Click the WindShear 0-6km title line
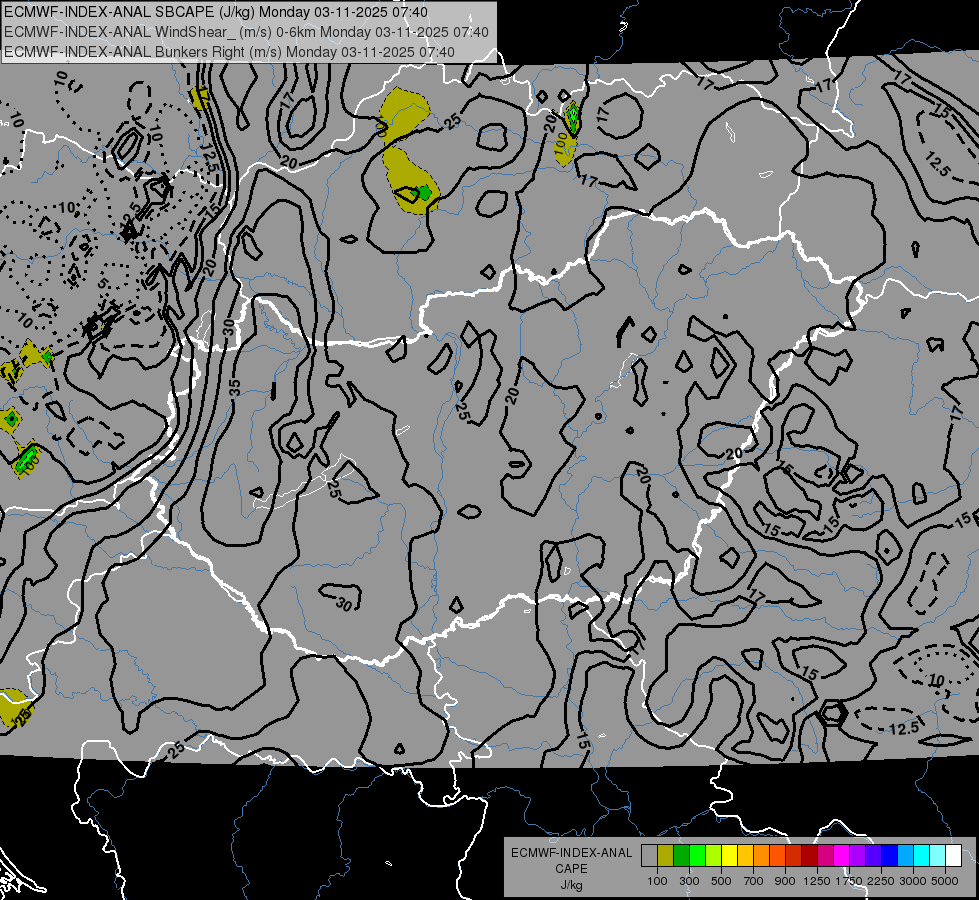Image resolution: width=979 pixels, height=900 pixels. (247, 32)
